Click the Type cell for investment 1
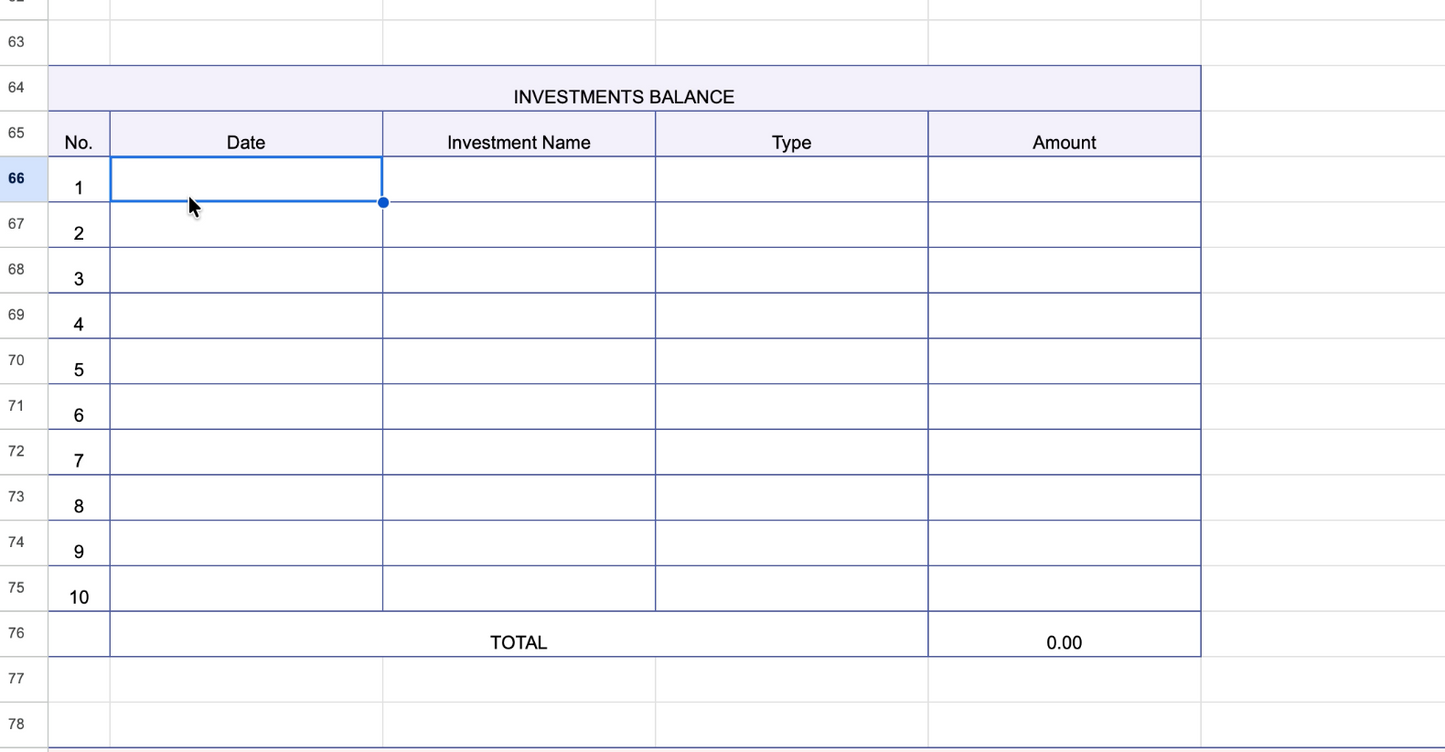Image resolution: width=1445 pixels, height=752 pixels. [792, 179]
